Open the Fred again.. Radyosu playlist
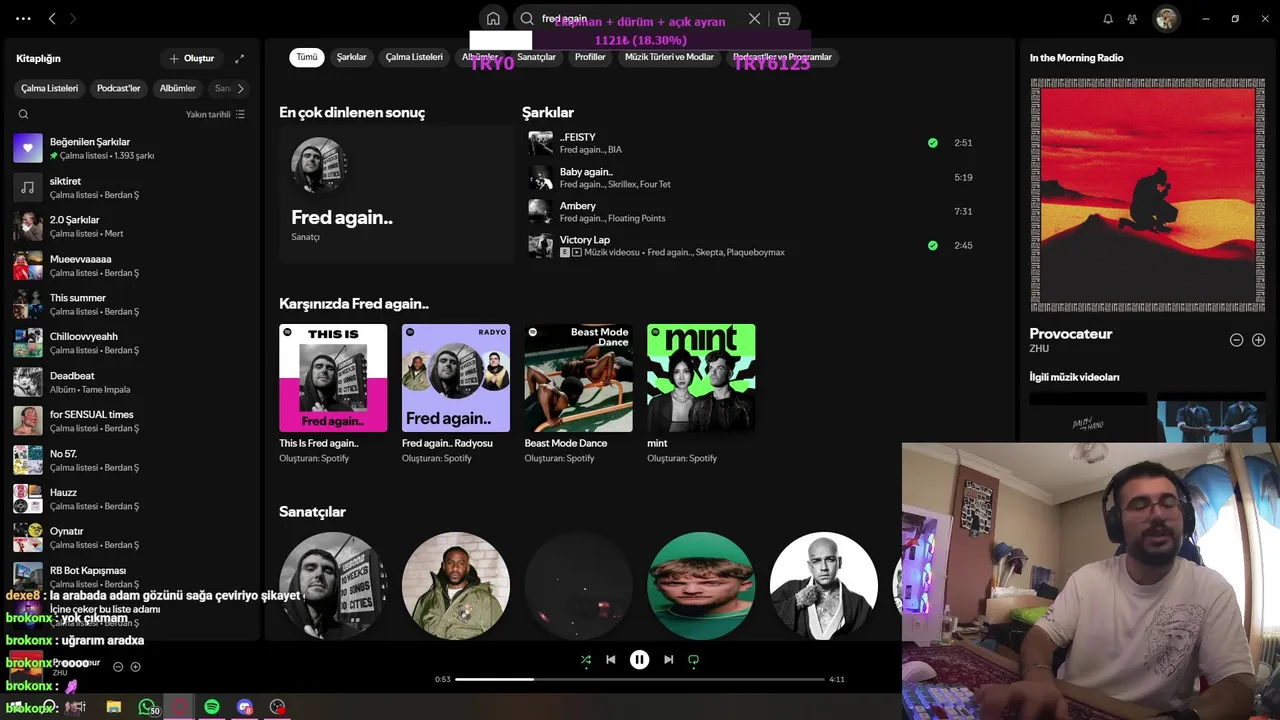Image resolution: width=1280 pixels, height=720 pixels. 456,393
